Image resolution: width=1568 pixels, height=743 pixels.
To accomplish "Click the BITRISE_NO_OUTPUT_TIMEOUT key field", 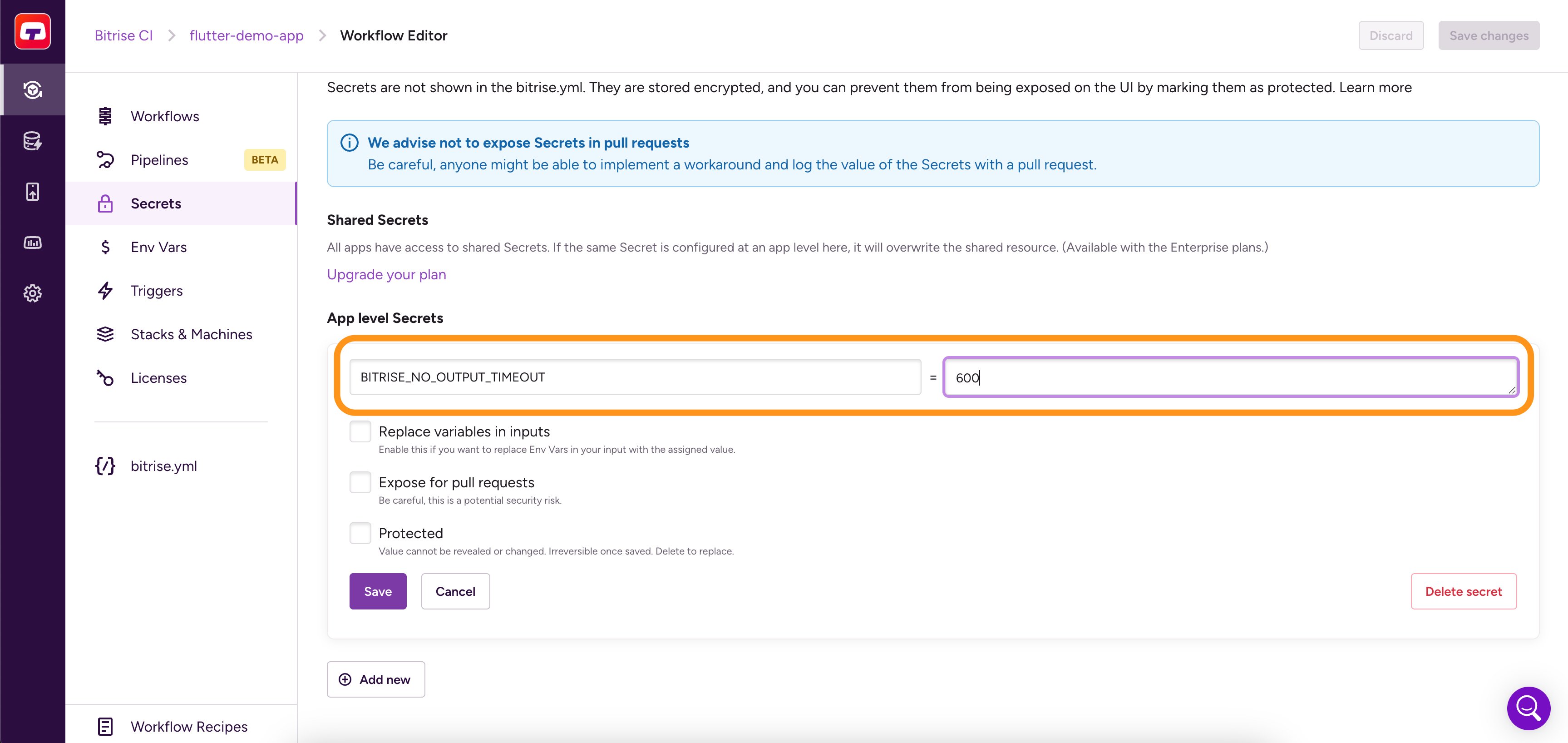I will (x=634, y=377).
